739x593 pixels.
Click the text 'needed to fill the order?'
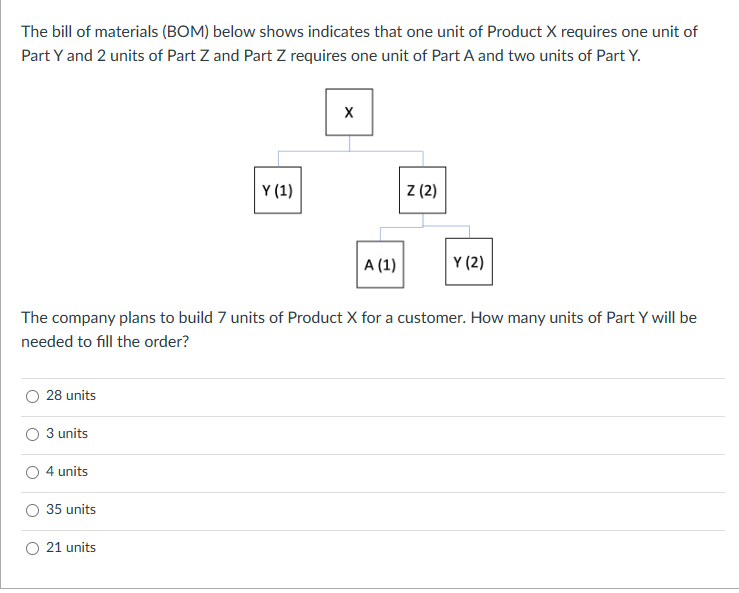105,341
